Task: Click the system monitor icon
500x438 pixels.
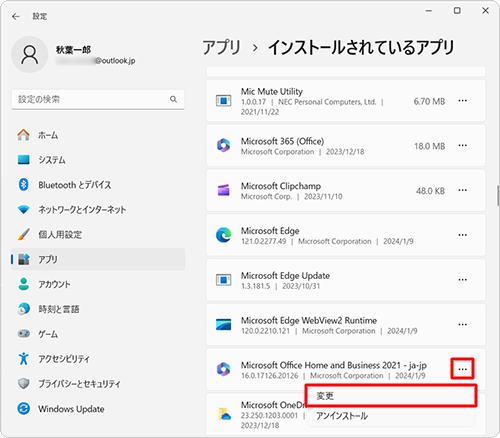Action: click(x=23, y=160)
